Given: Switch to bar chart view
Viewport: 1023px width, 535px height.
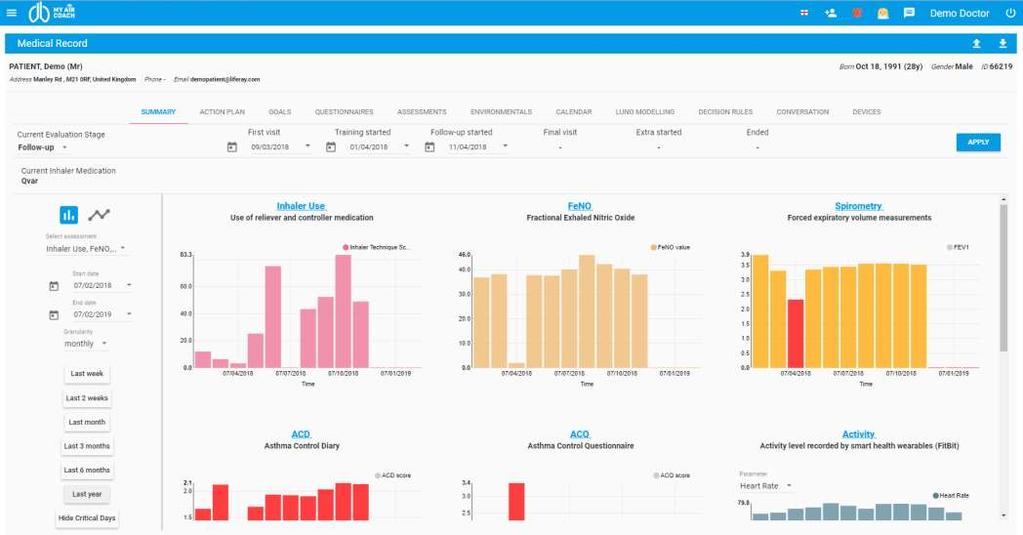Looking at the screenshot, I should [x=69, y=214].
